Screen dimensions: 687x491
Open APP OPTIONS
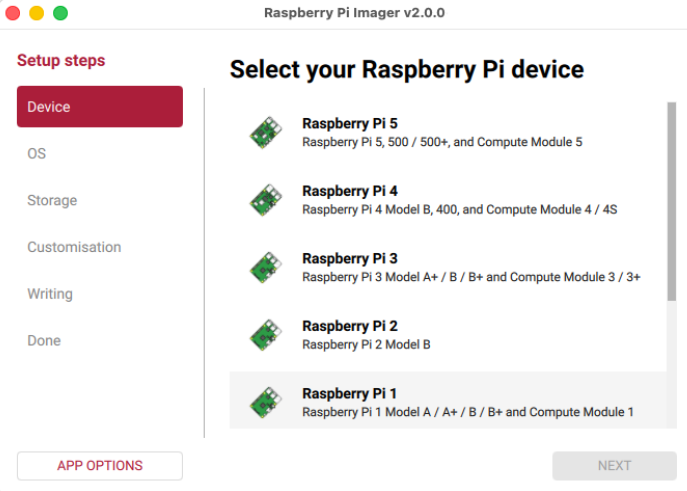coord(100,466)
